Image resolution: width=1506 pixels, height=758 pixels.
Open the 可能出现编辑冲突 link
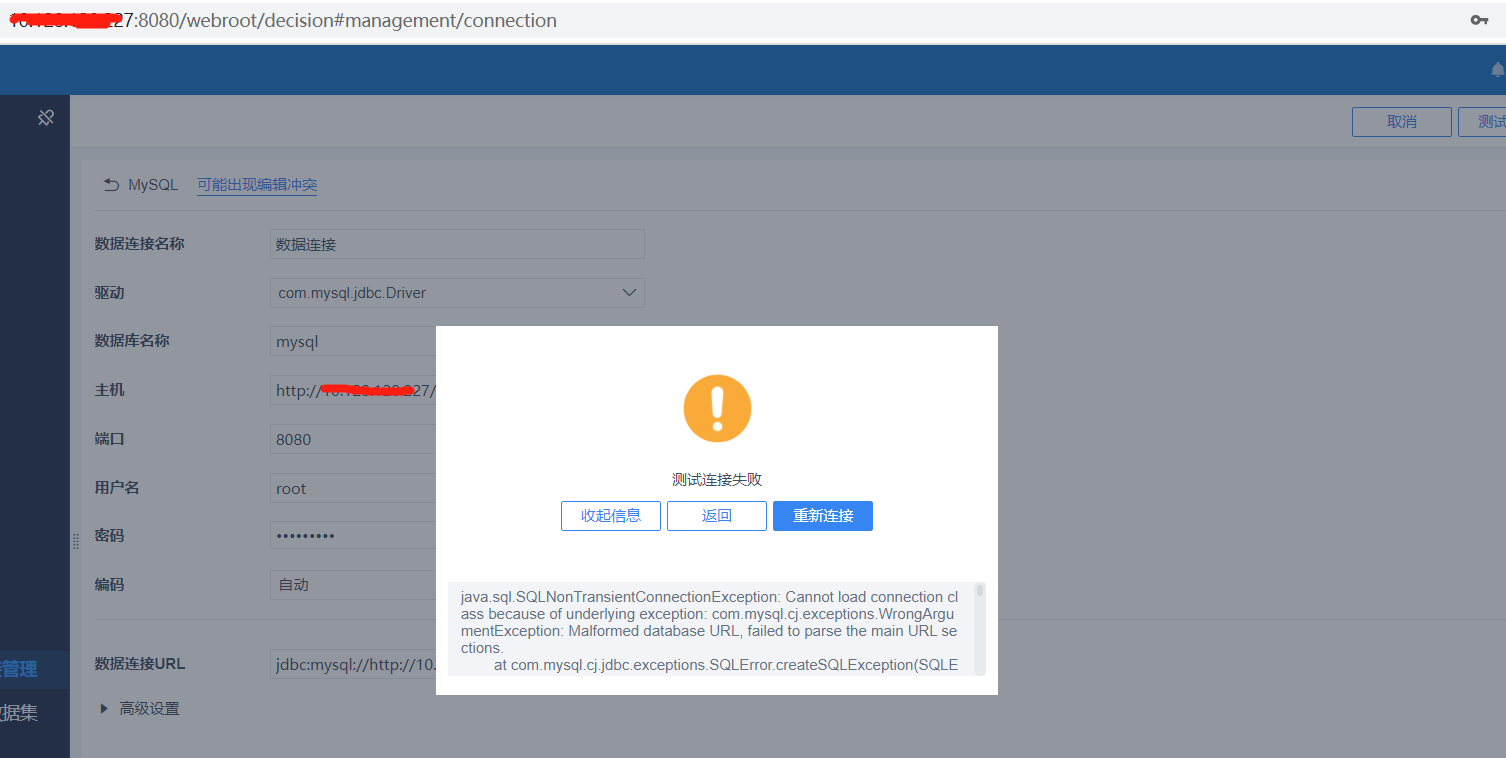(257, 185)
